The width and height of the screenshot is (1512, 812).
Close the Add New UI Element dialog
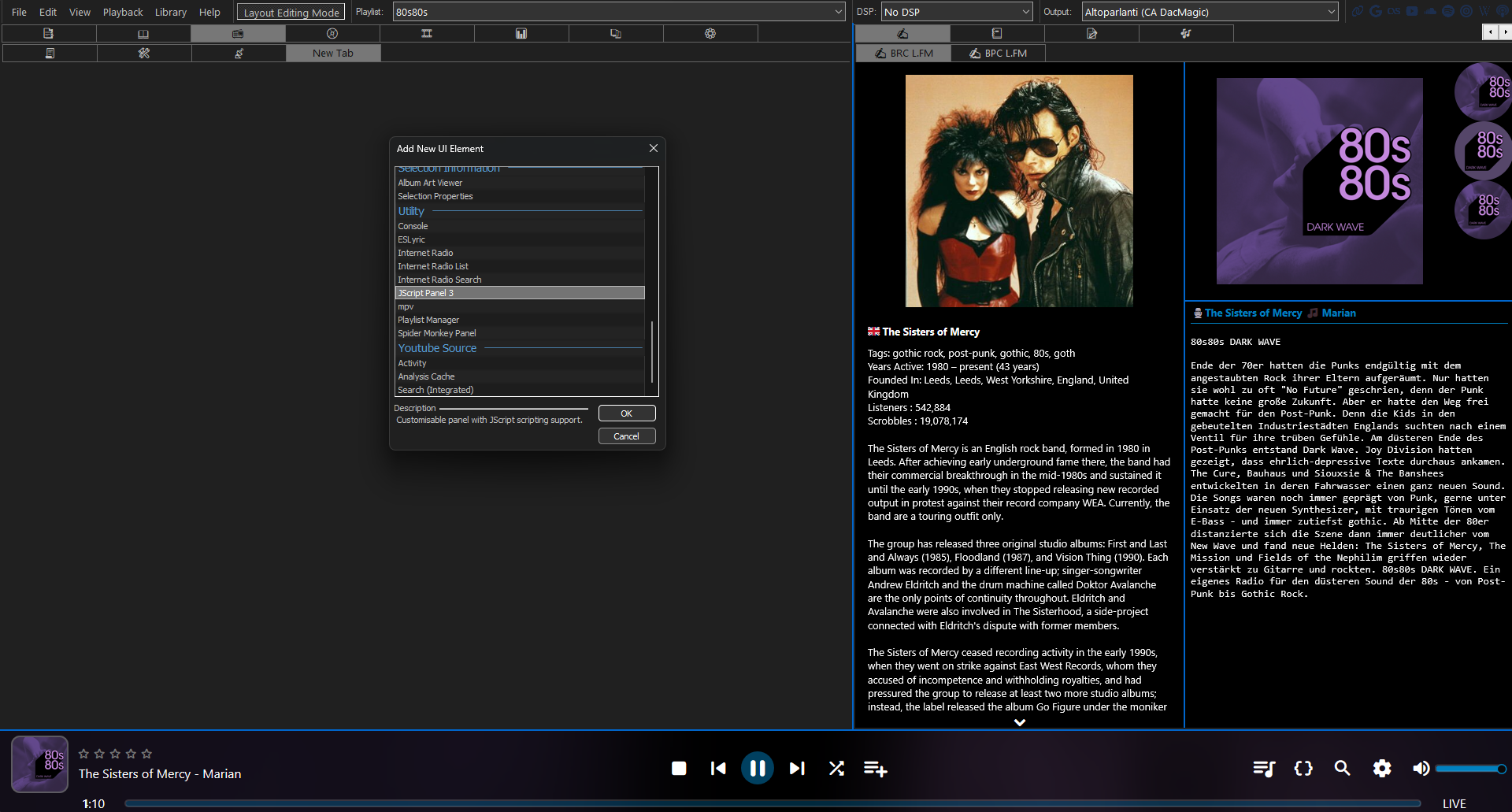point(654,148)
